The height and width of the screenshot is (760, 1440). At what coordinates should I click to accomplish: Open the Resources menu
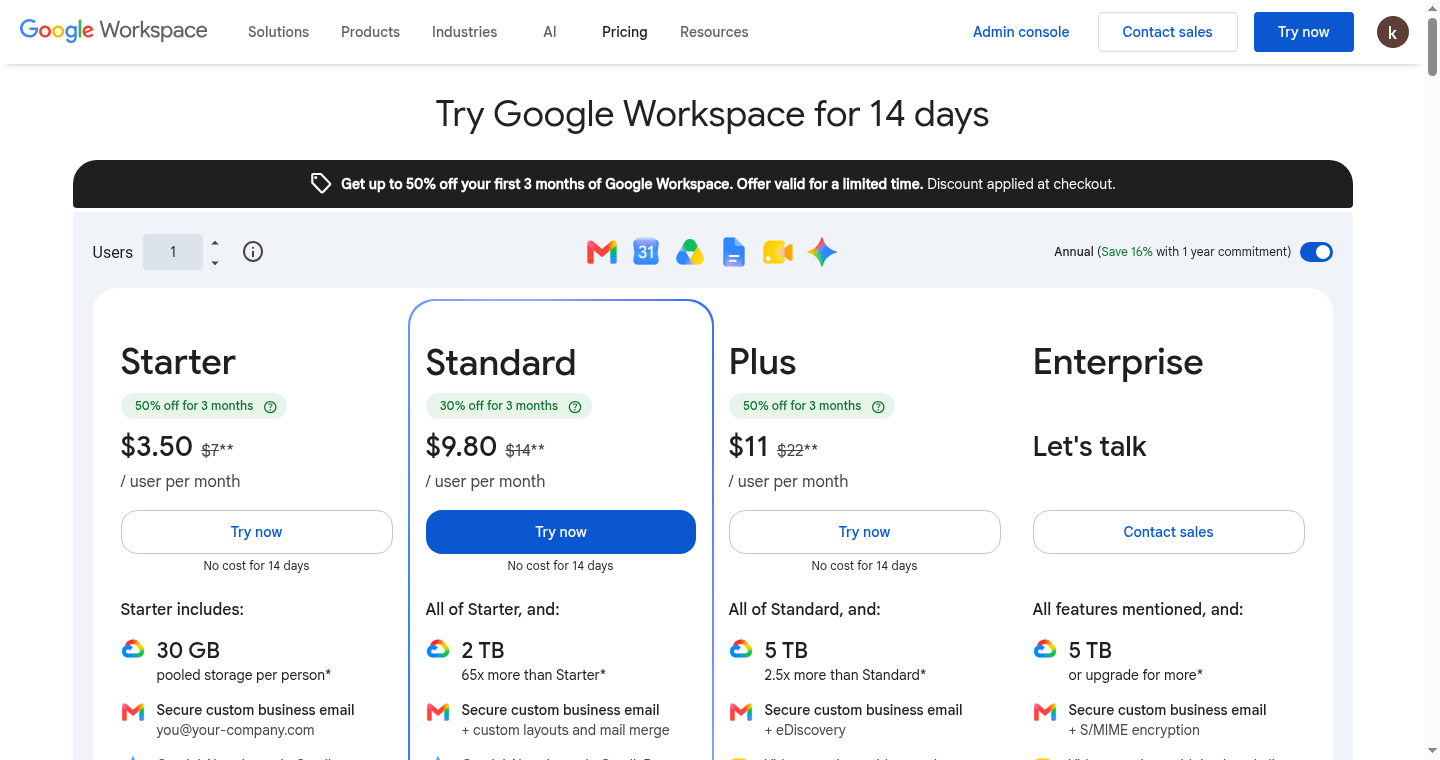tap(714, 32)
